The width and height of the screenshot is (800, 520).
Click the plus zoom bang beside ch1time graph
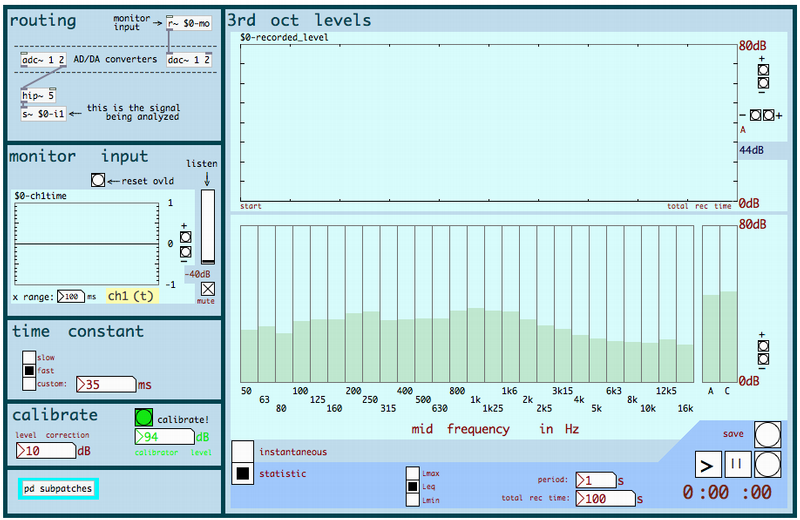(186, 237)
